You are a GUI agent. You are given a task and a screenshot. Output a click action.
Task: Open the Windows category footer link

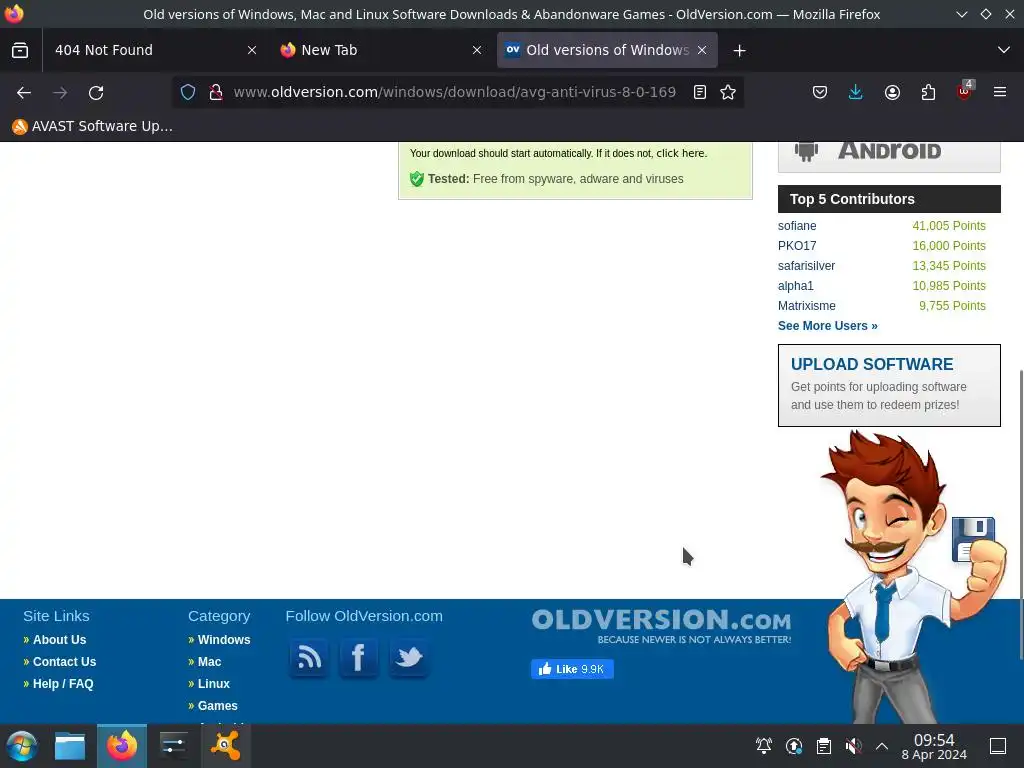pyautogui.click(x=224, y=640)
